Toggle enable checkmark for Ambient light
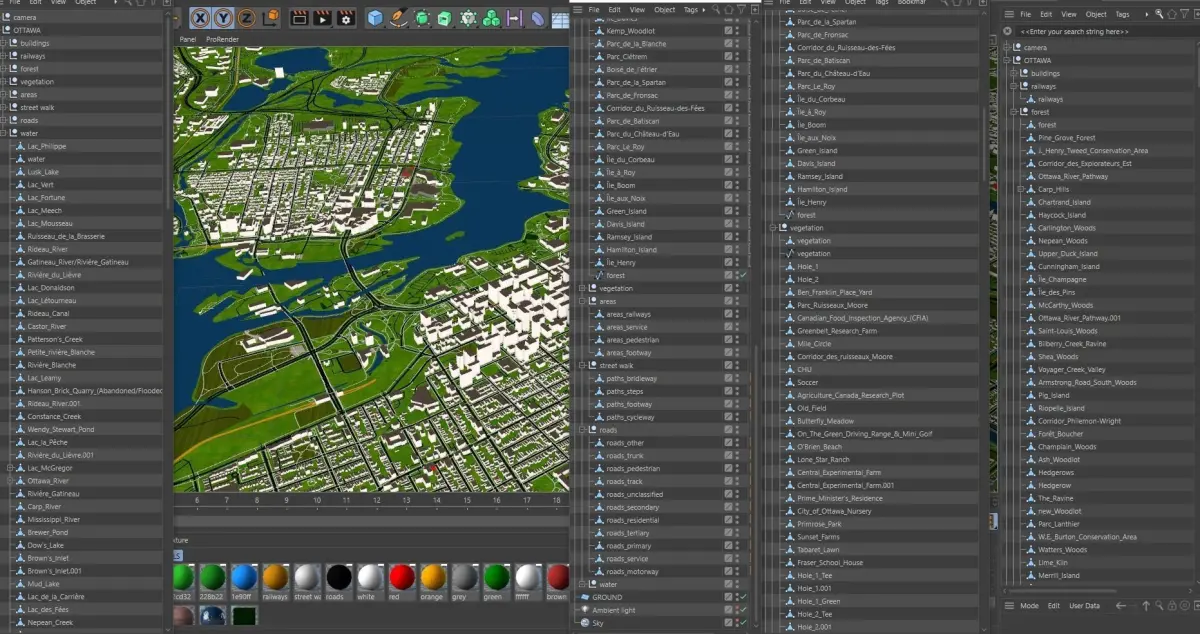This screenshot has width=1200, height=634. coord(743,610)
